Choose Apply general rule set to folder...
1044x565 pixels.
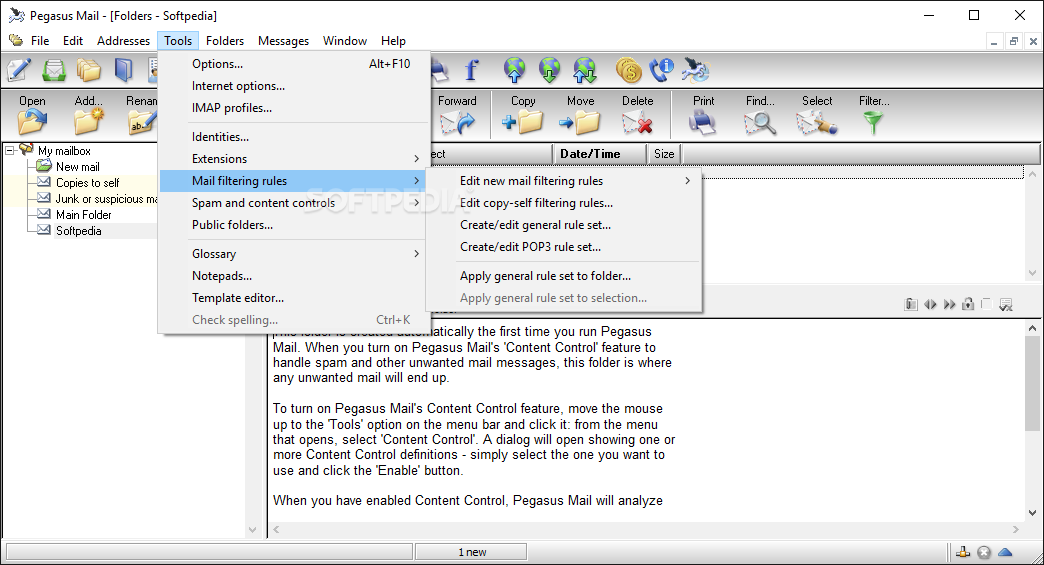[x=564, y=276]
